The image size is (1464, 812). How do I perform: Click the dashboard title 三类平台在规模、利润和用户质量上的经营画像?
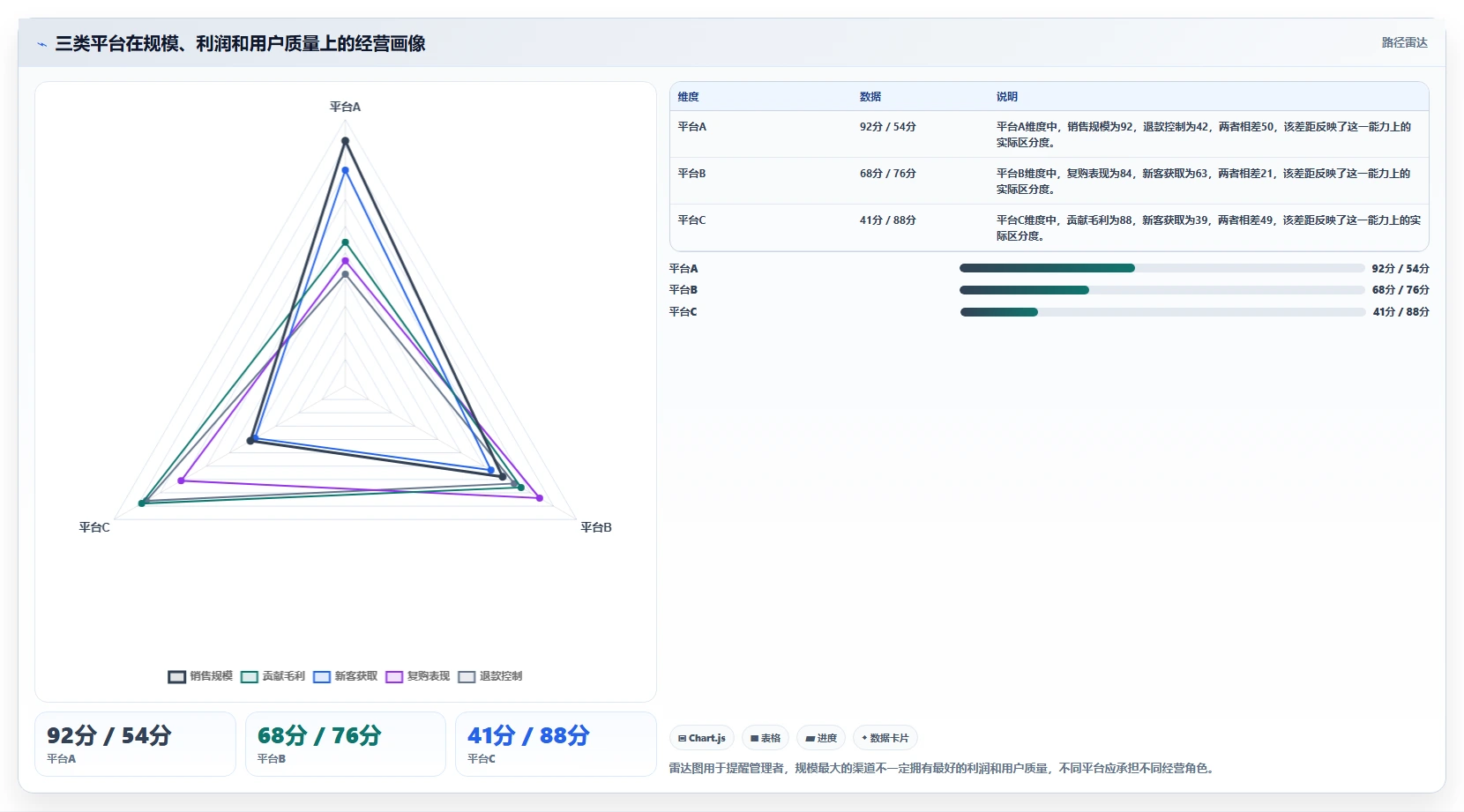[240, 43]
